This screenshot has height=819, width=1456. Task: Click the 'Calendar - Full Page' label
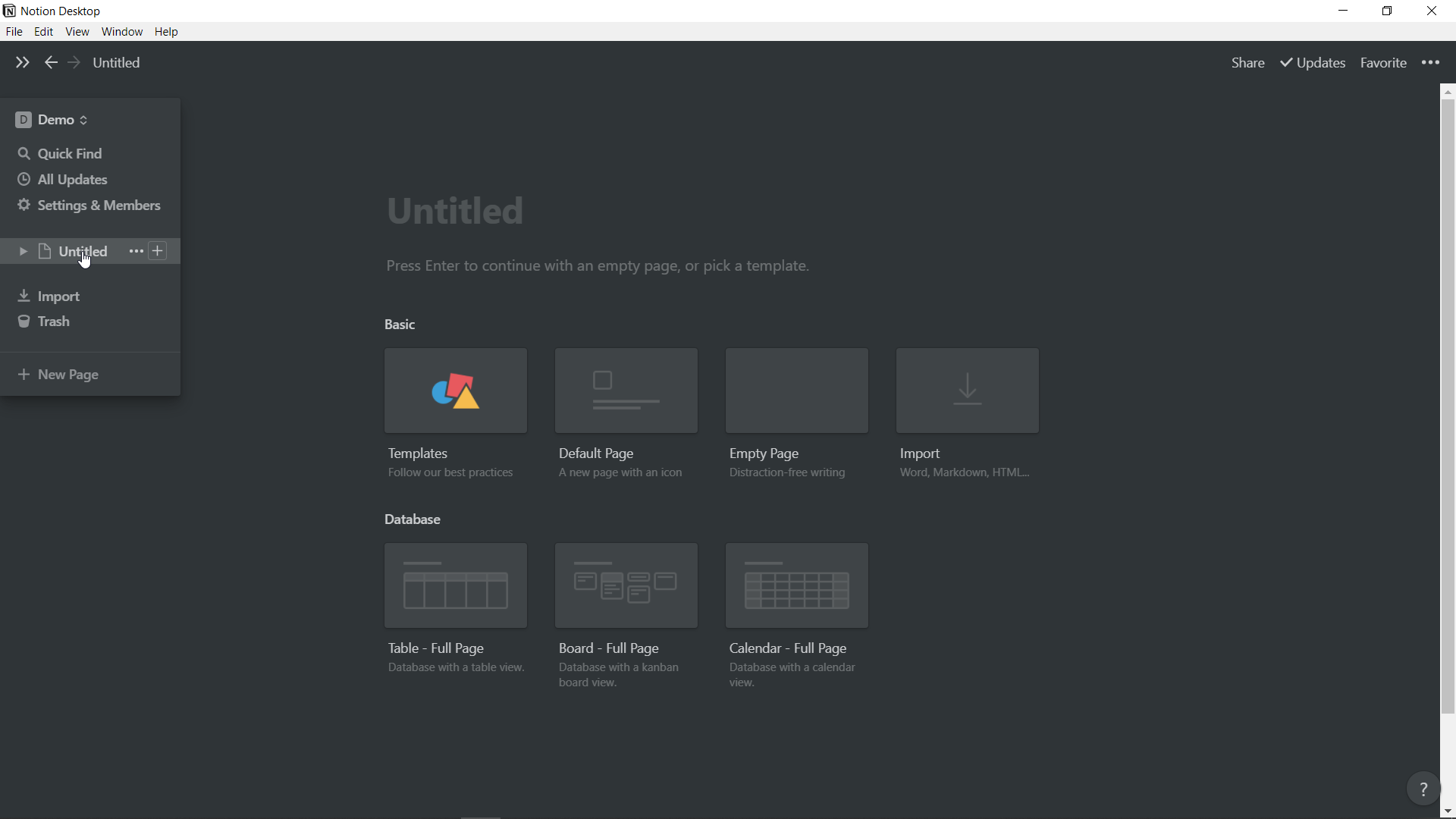click(788, 648)
